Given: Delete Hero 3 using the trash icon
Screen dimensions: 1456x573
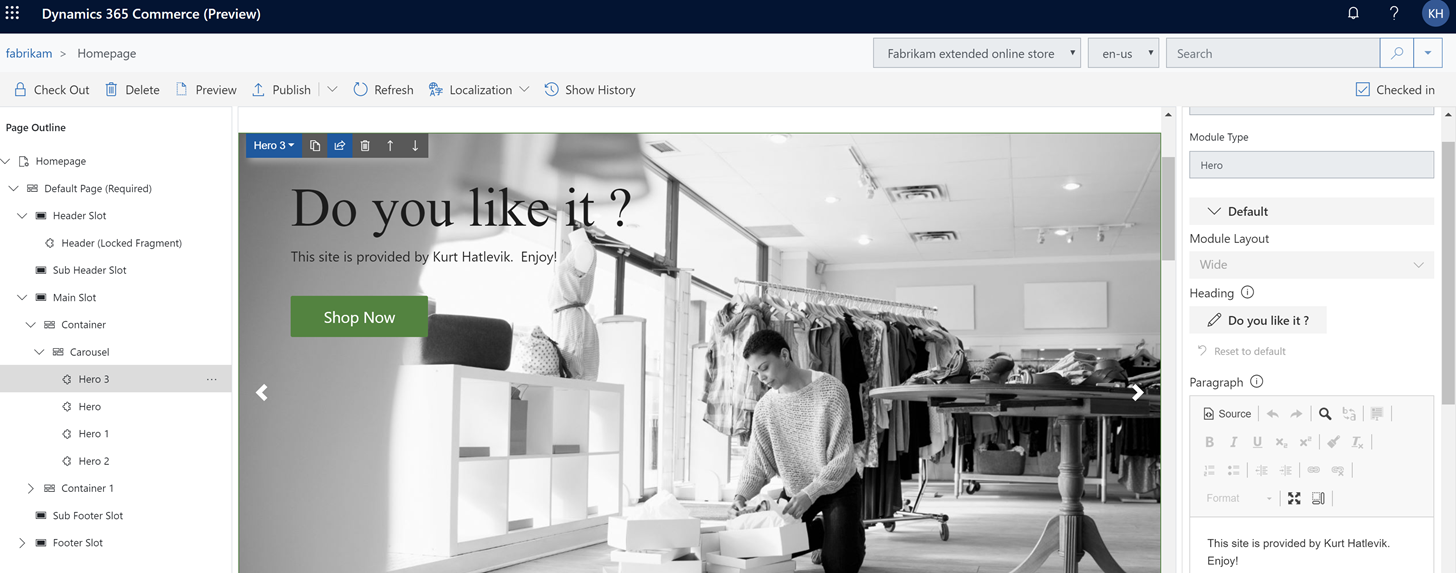Looking at the screenshot, I should [x=365, y=146].
